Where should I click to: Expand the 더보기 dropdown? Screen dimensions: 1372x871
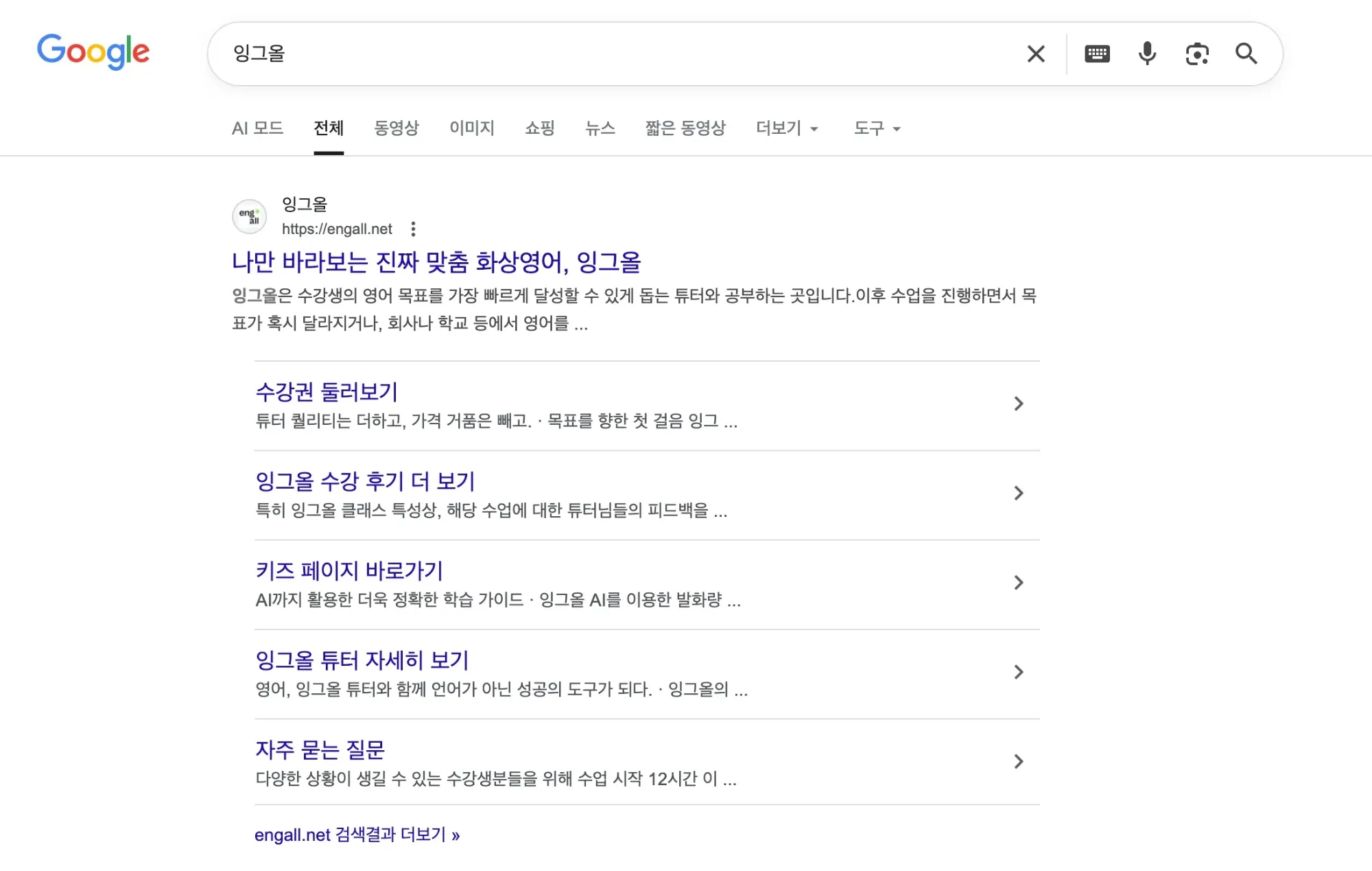[786, 128]
